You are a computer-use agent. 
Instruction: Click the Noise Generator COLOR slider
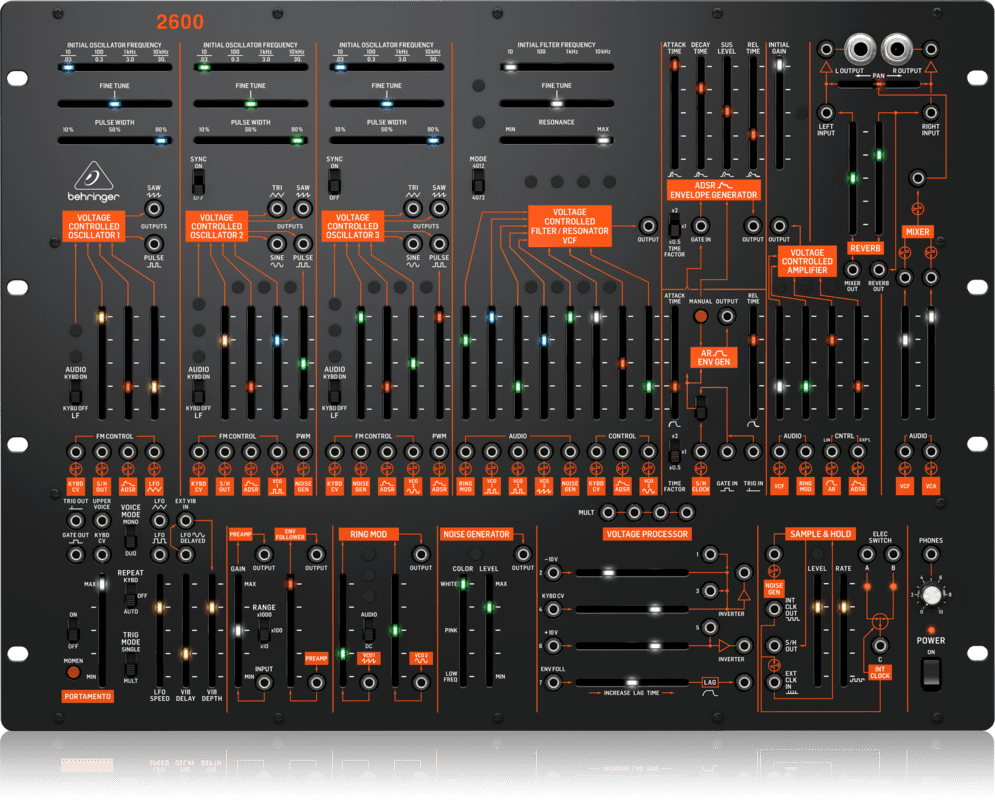[463, 631]
